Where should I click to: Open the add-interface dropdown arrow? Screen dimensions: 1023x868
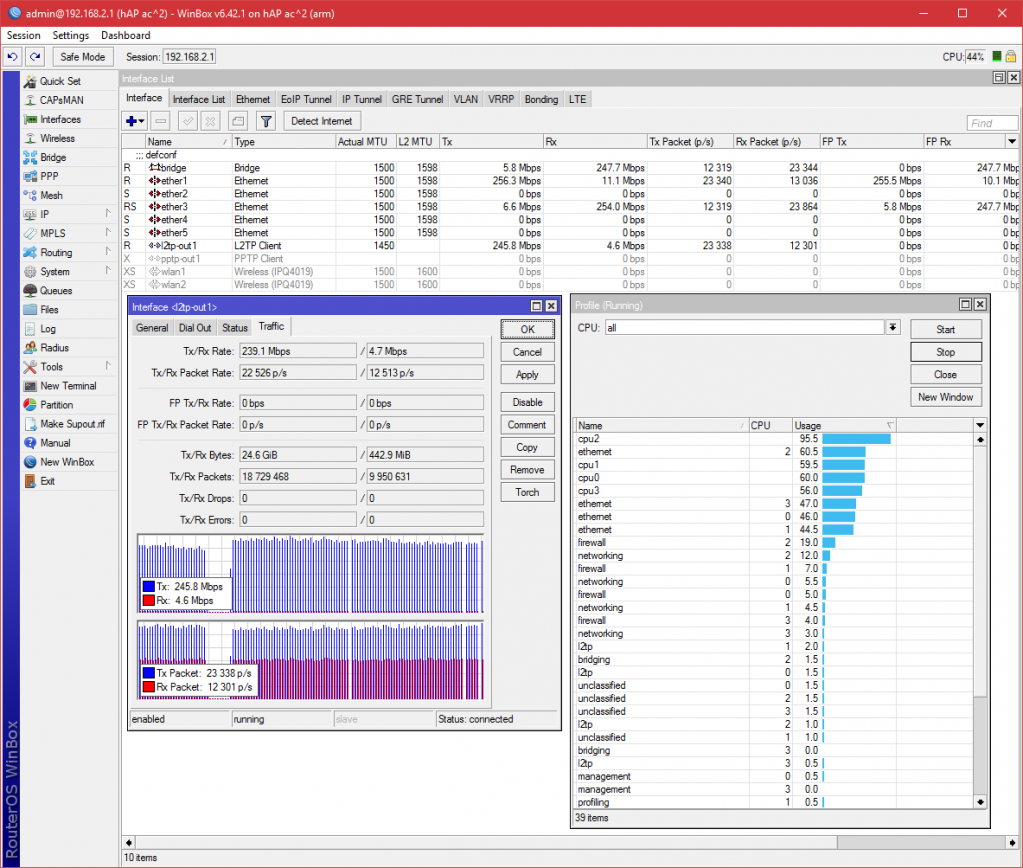(x=140, y=122)
